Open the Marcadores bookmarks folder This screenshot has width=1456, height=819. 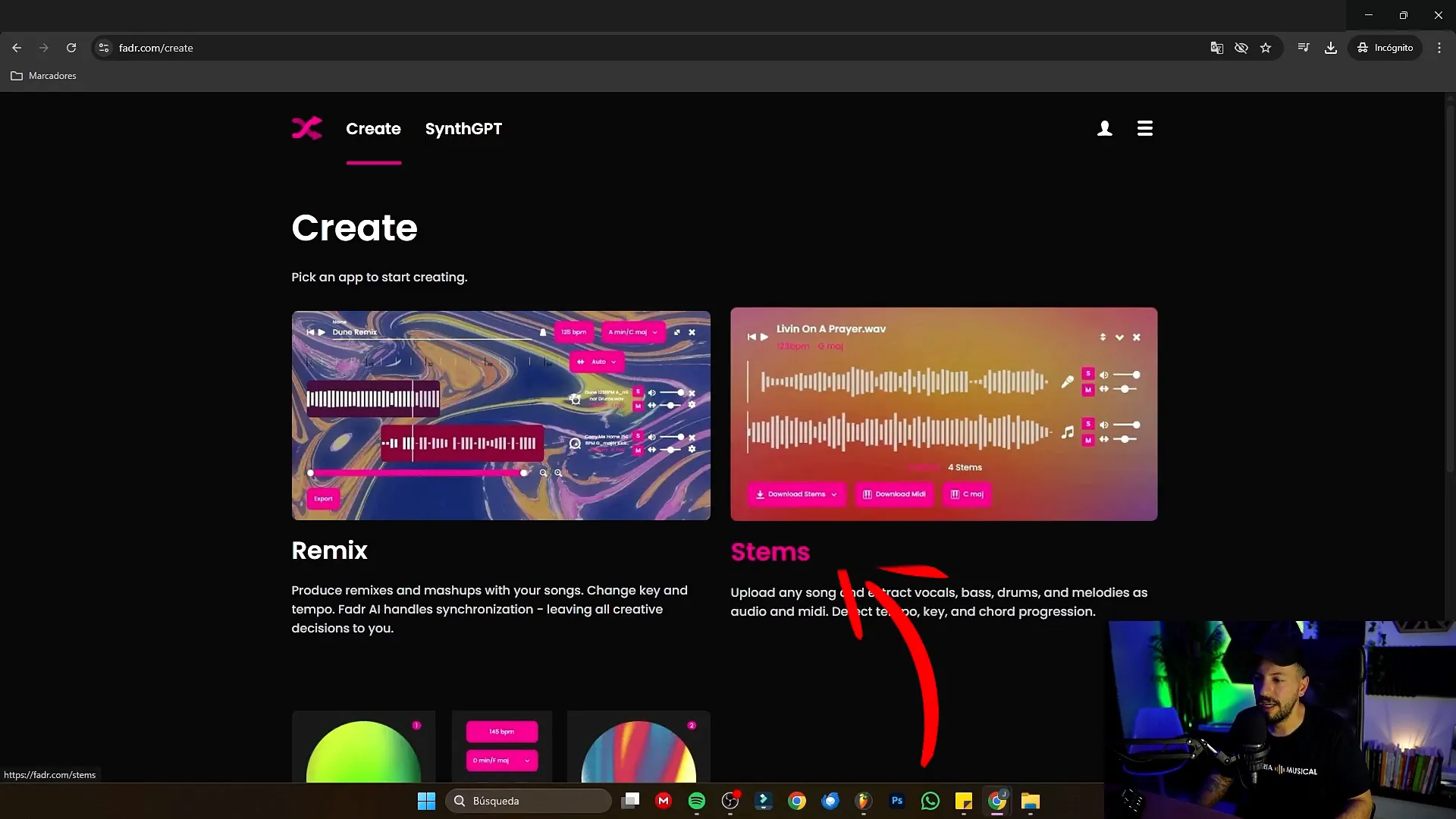point(43,76)
